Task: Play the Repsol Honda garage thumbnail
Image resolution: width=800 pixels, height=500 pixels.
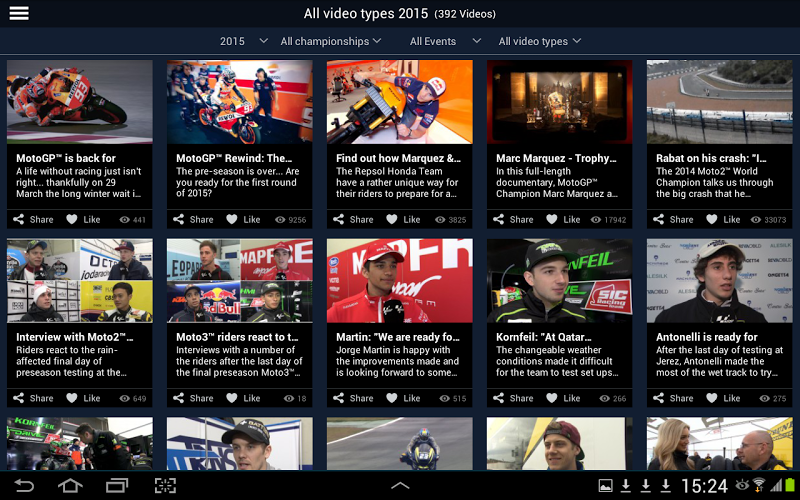Action: [x=240, y=102]
